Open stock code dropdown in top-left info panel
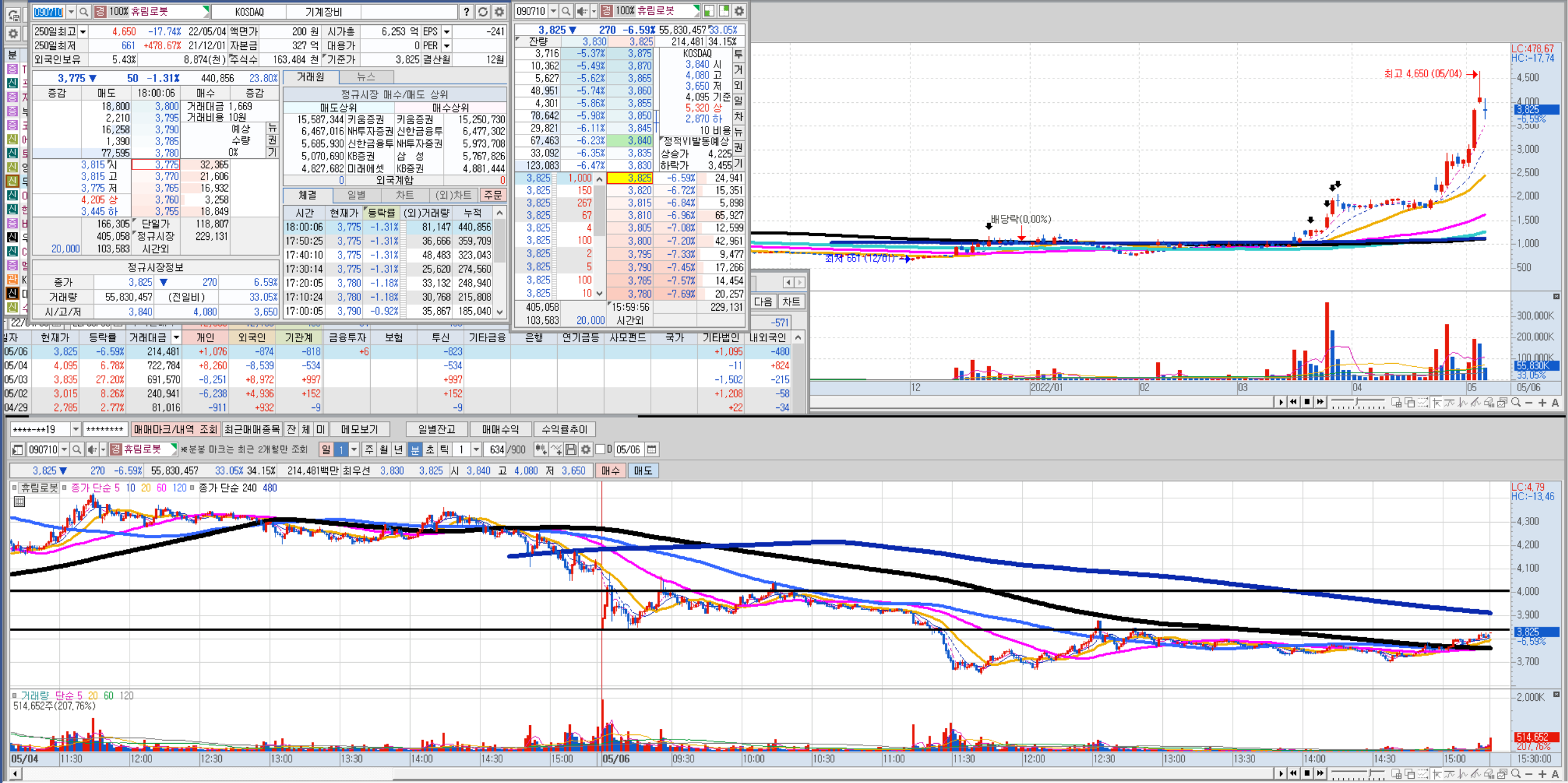 click(x=70, y=11)
